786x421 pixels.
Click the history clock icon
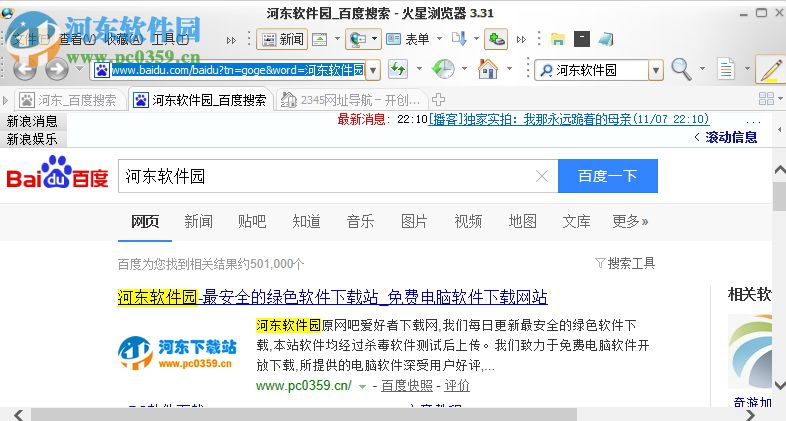(x=443, y=69)
